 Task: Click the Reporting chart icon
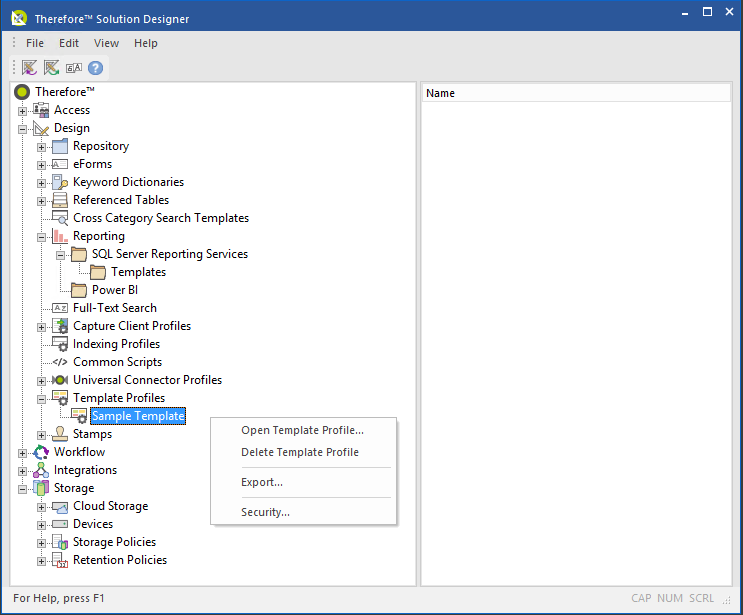tap(60, 236)
